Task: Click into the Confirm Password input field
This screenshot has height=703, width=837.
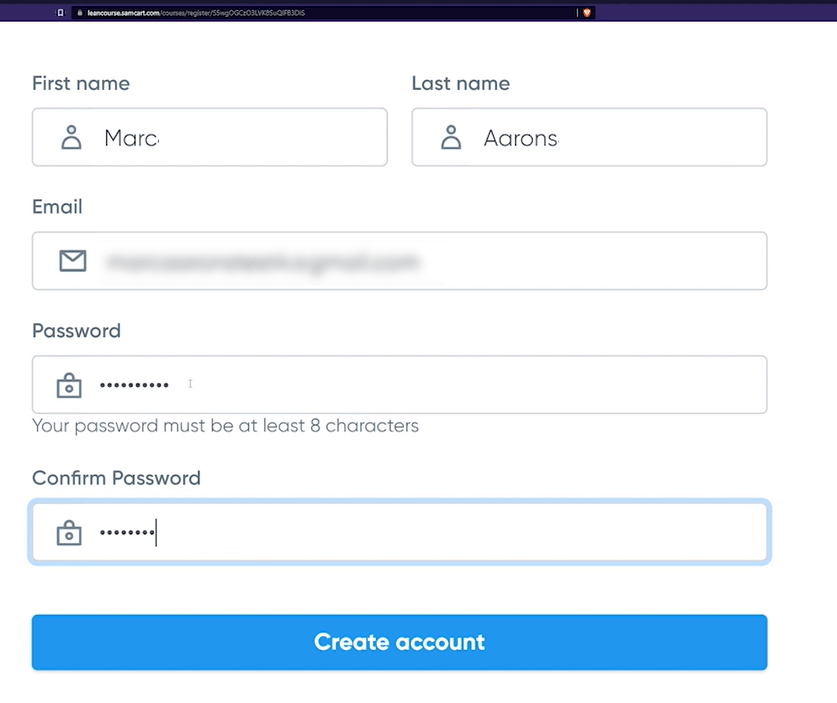Action: pyautogui.click(x=399, y=532)
